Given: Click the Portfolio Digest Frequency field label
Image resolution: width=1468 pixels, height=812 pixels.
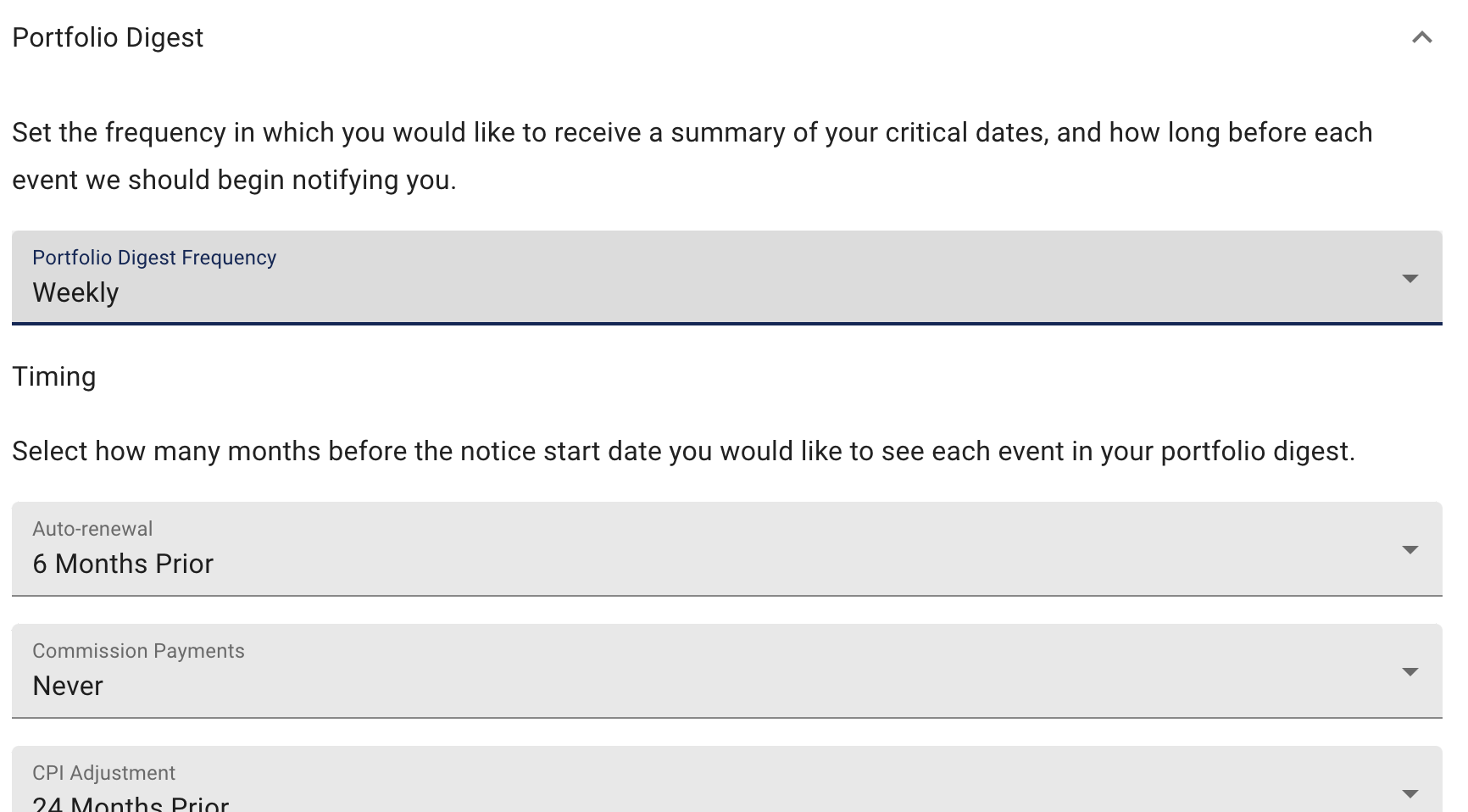Looking at the screenshot, I should (154, 258).
